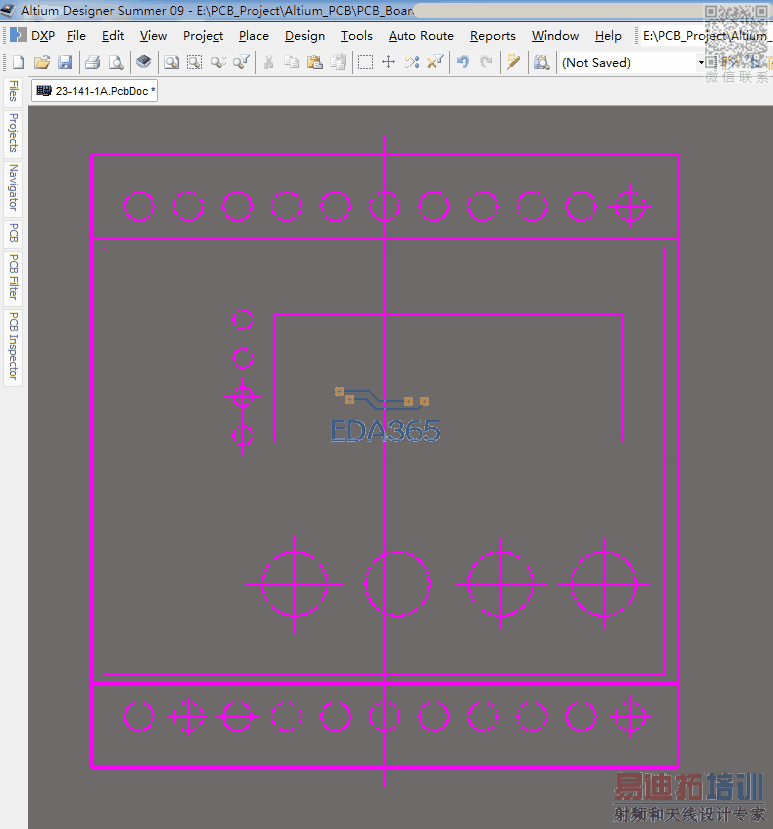Create a new document icon

tap(19, 62)
